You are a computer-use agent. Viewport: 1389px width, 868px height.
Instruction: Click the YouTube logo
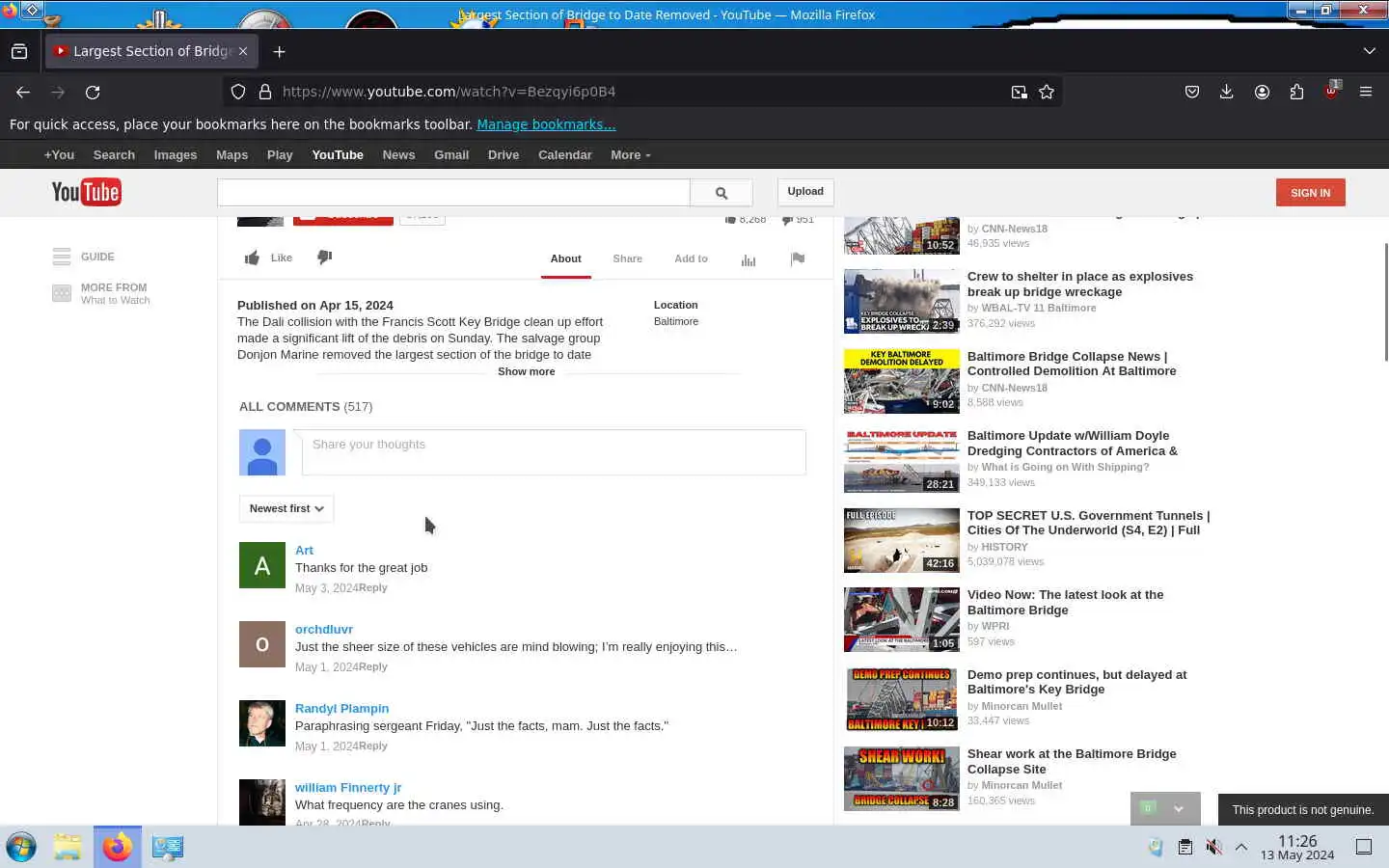coord(86,192)
